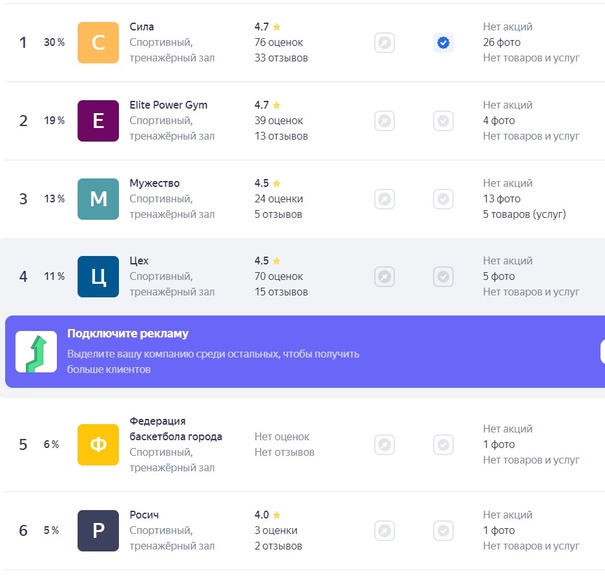The image size is (605, 576).
Task: Open the Мужество company listing name
Action: coord(154,183)
